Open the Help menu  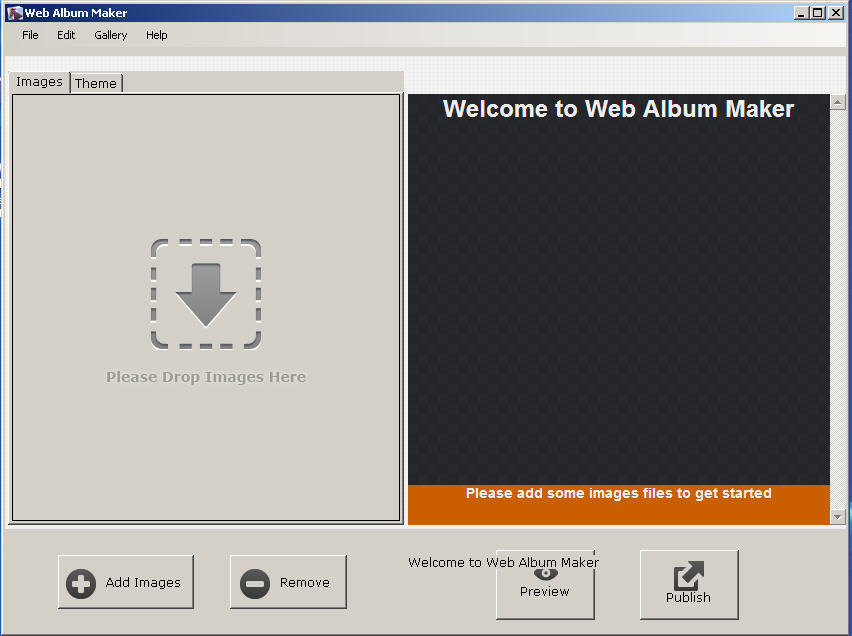pos(156,35)
